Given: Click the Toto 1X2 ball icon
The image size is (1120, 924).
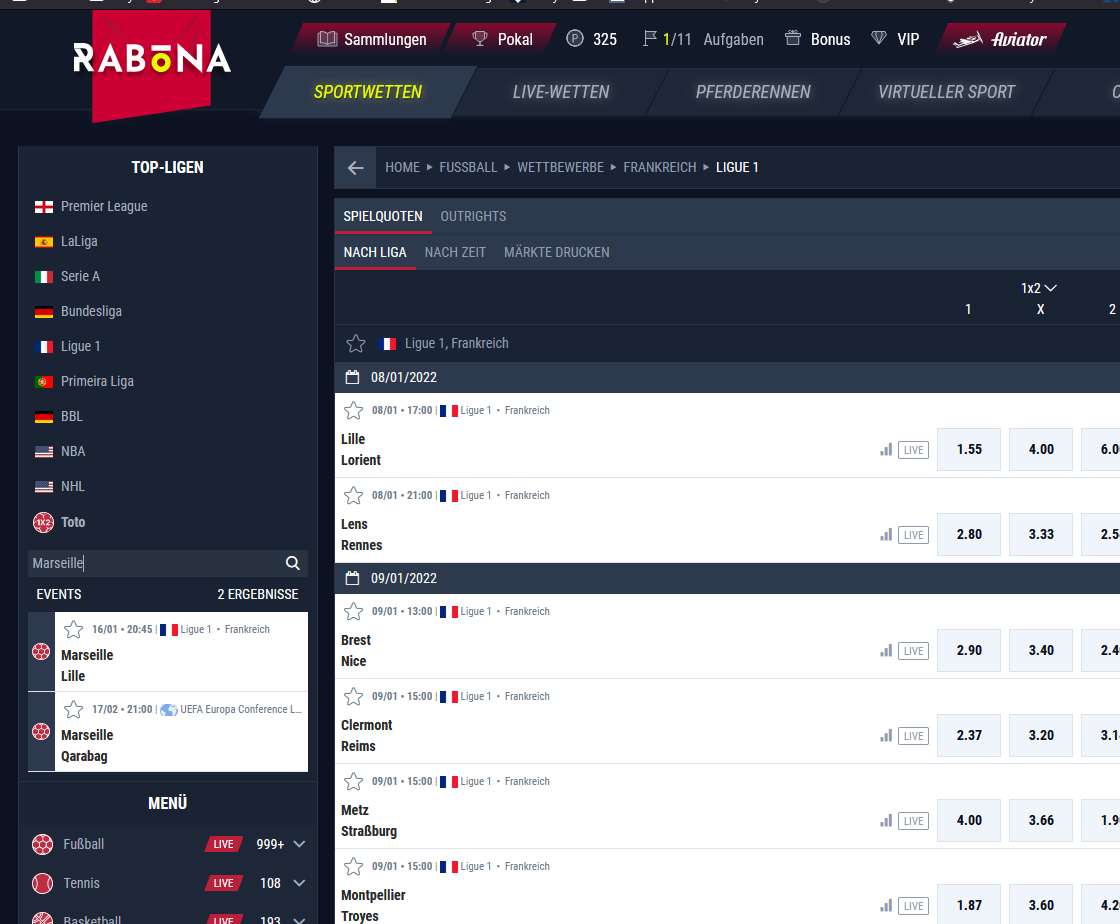Looking at the screenshot, I should click(x=44, y=523).
